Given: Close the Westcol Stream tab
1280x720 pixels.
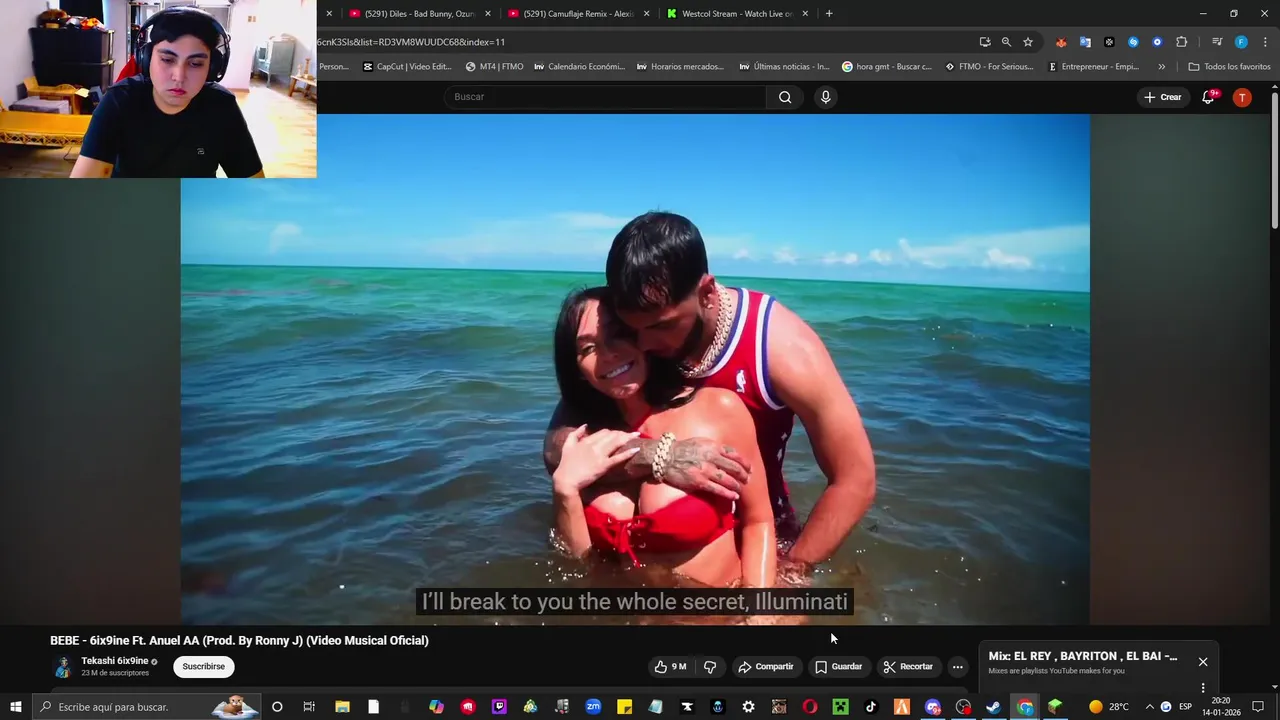Looking at the screenshot, I should 805,14.
